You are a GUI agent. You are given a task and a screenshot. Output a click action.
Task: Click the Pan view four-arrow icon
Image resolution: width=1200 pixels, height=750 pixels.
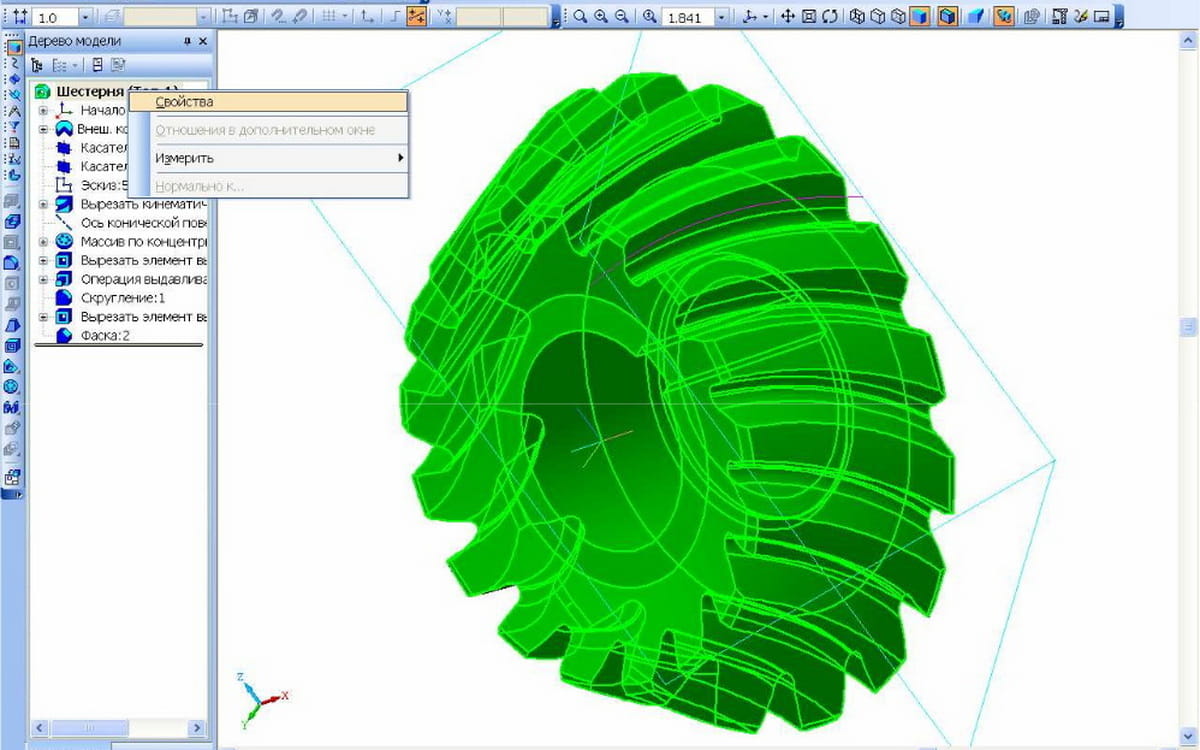coord(787,17)
